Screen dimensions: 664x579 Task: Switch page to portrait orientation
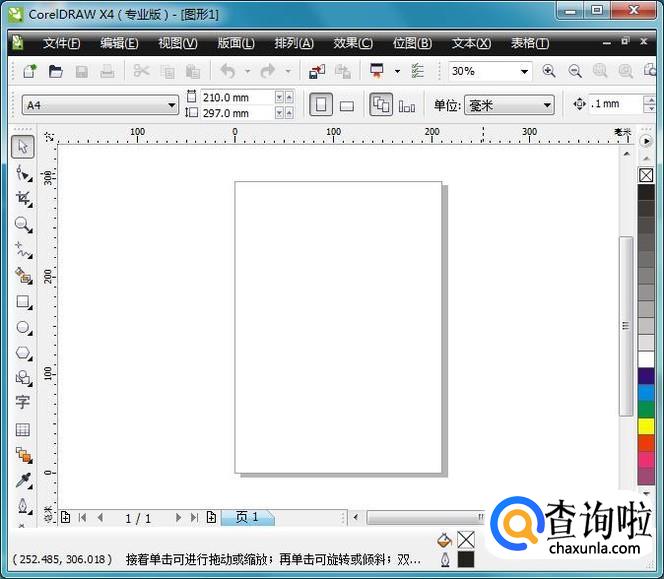pyautogui.click(x=321, y=105)
